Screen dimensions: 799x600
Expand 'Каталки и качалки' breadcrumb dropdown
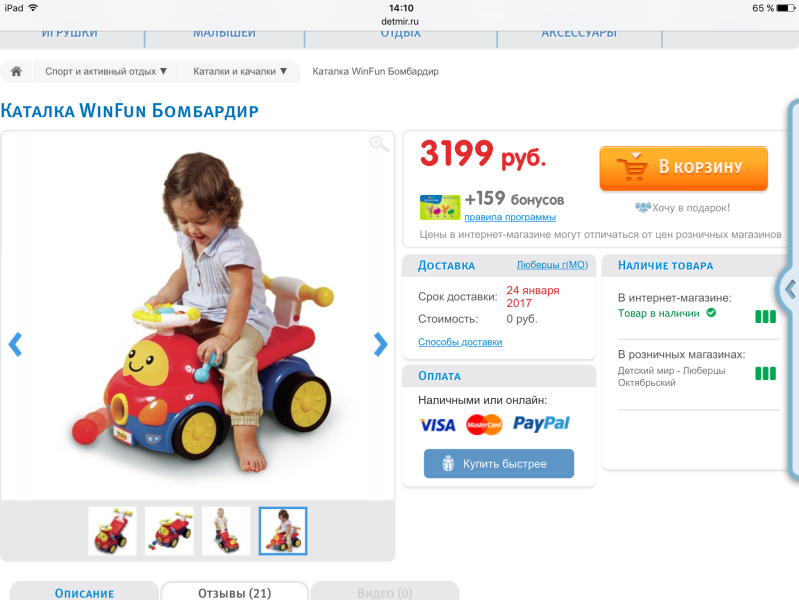(x=240, y=71)
